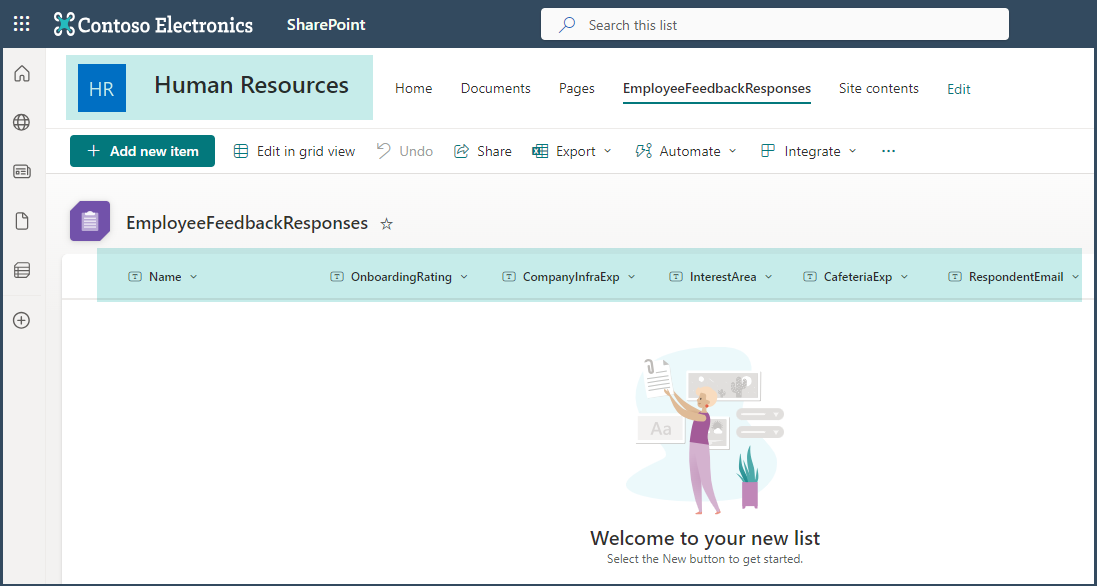Go to the Documents navigation tab

(495, 88)
